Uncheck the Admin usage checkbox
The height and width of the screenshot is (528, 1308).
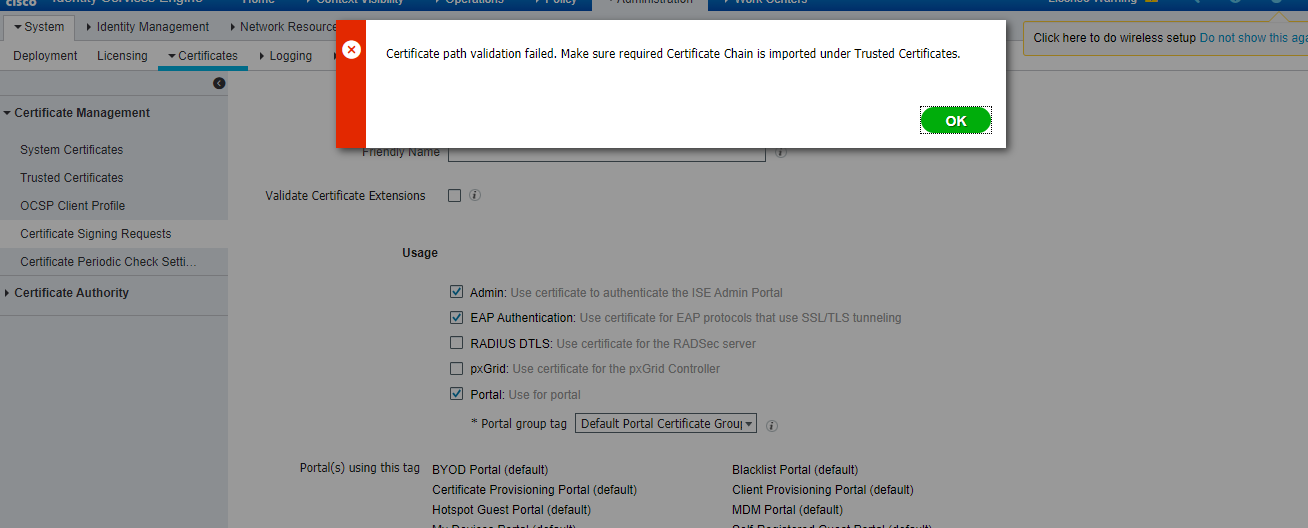[x=456, y=293]
